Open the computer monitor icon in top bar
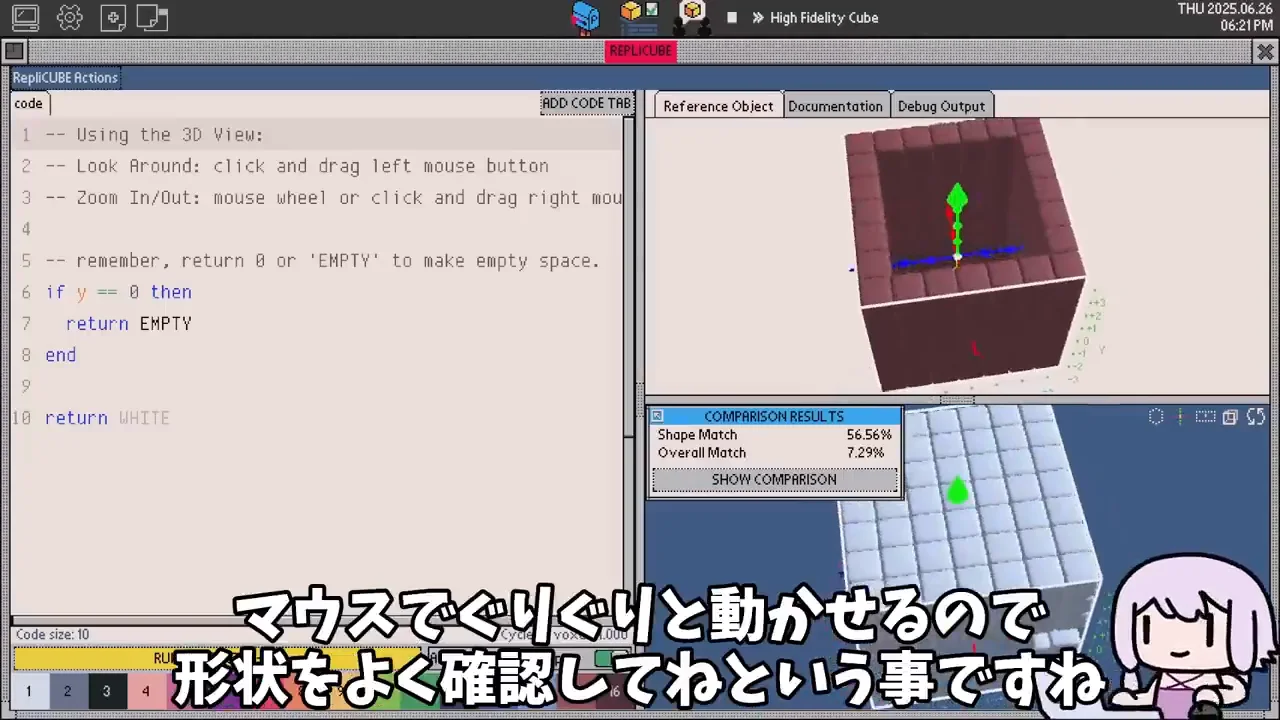Viewport: 1280px width, 720px height. pyautogui.click(x=25, y=17)
